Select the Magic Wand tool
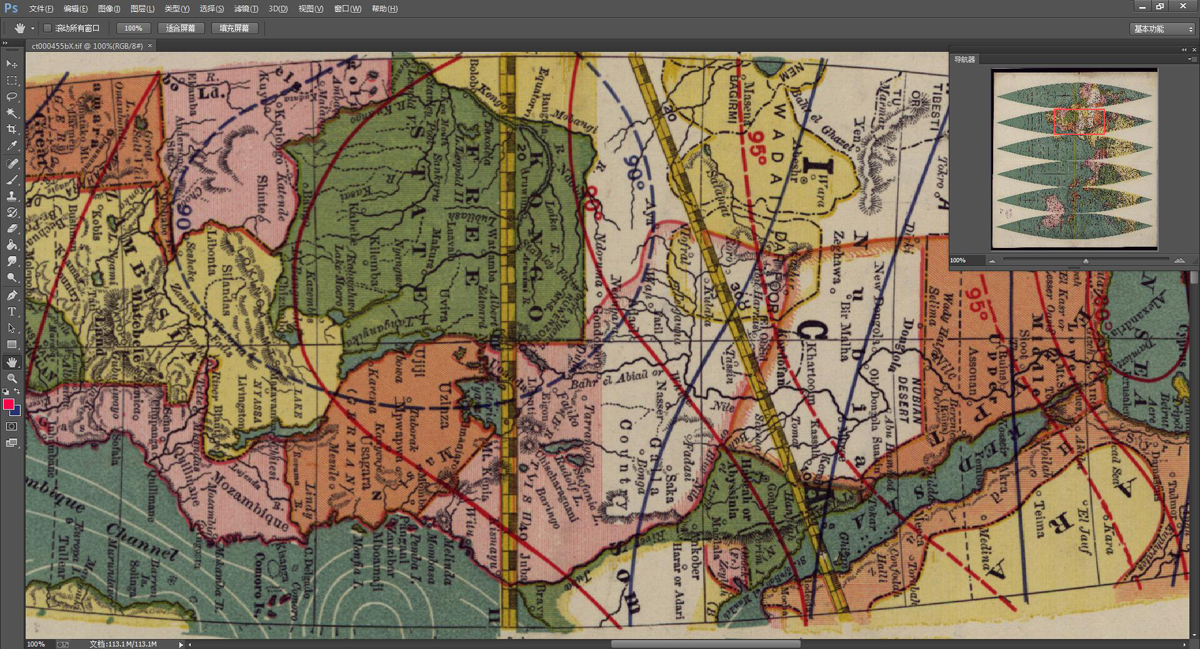 point(12,113)
